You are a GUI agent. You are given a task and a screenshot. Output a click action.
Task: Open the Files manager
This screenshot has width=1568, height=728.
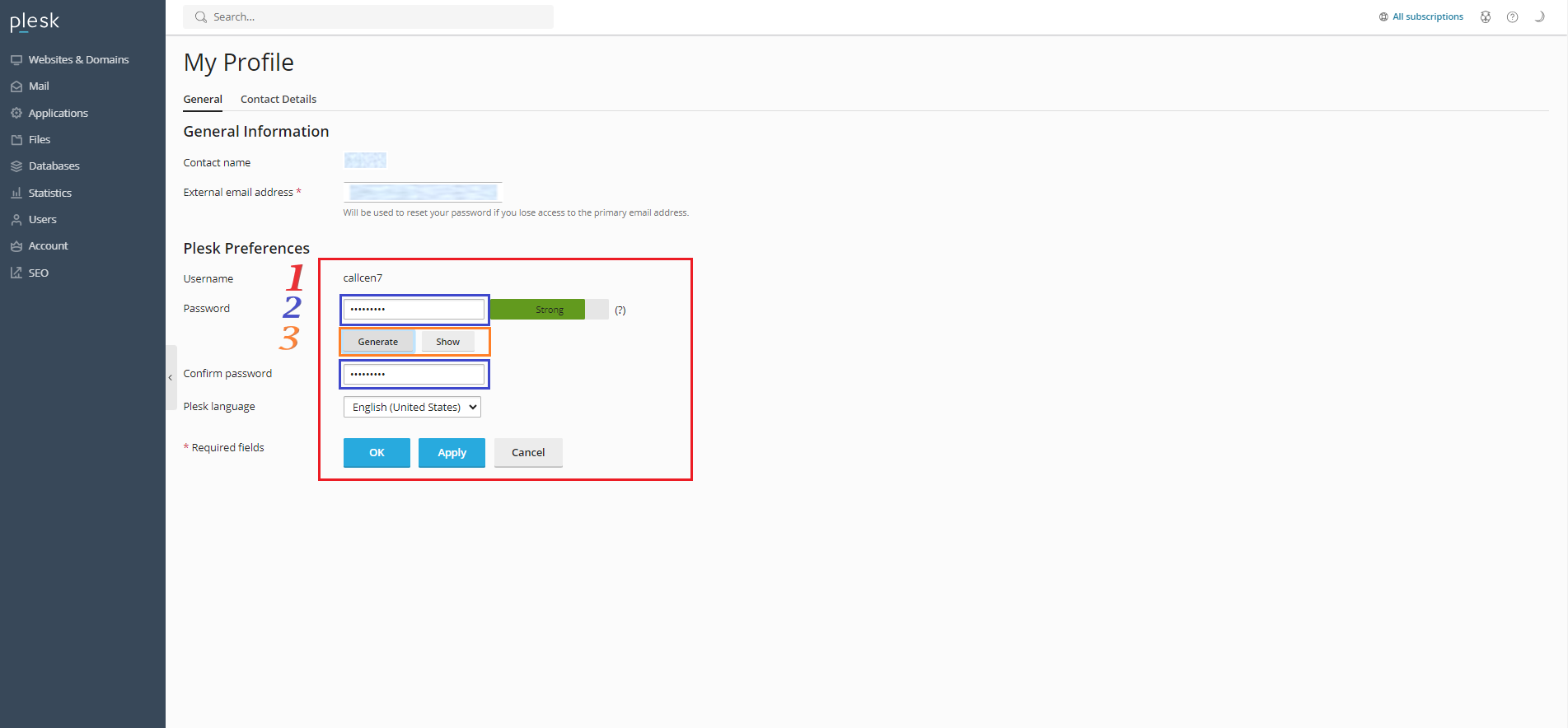[x=40, y=140]
